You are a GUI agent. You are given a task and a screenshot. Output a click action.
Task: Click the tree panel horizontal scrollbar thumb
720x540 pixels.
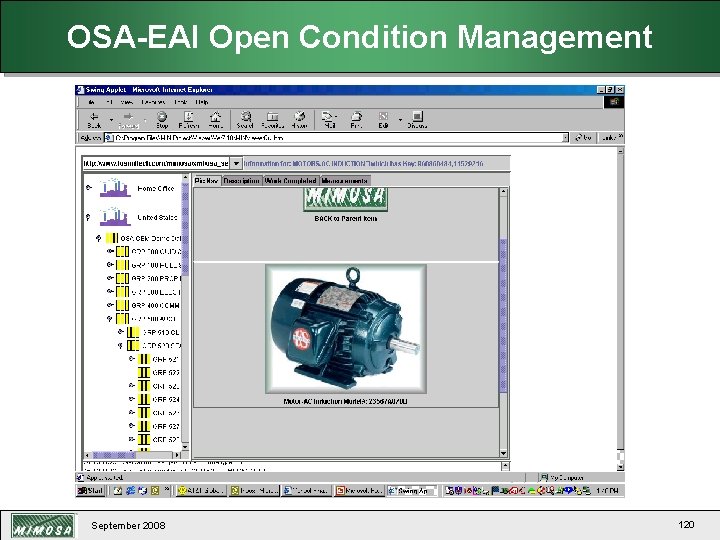tap(113, 455)
